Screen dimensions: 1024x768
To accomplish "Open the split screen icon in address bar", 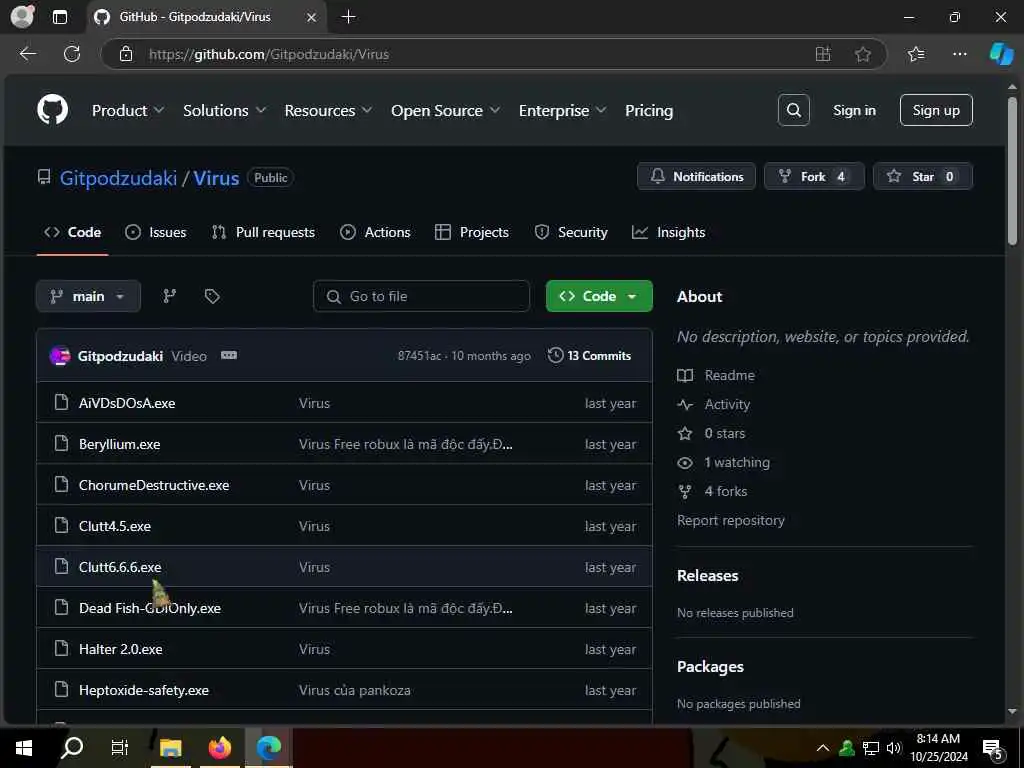I will pos(823,54).
